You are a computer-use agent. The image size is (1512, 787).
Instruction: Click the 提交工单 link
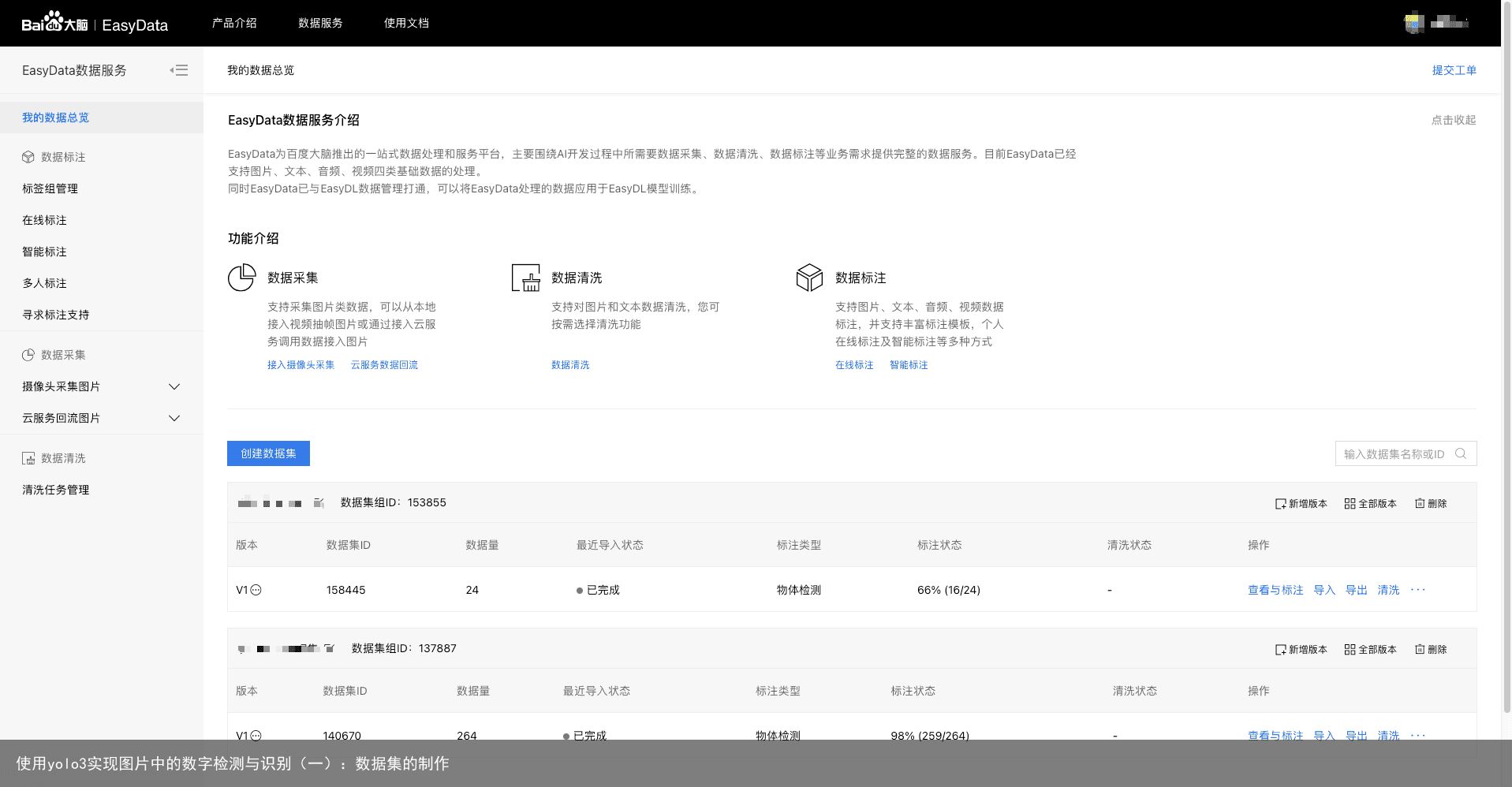(1454, 70)
